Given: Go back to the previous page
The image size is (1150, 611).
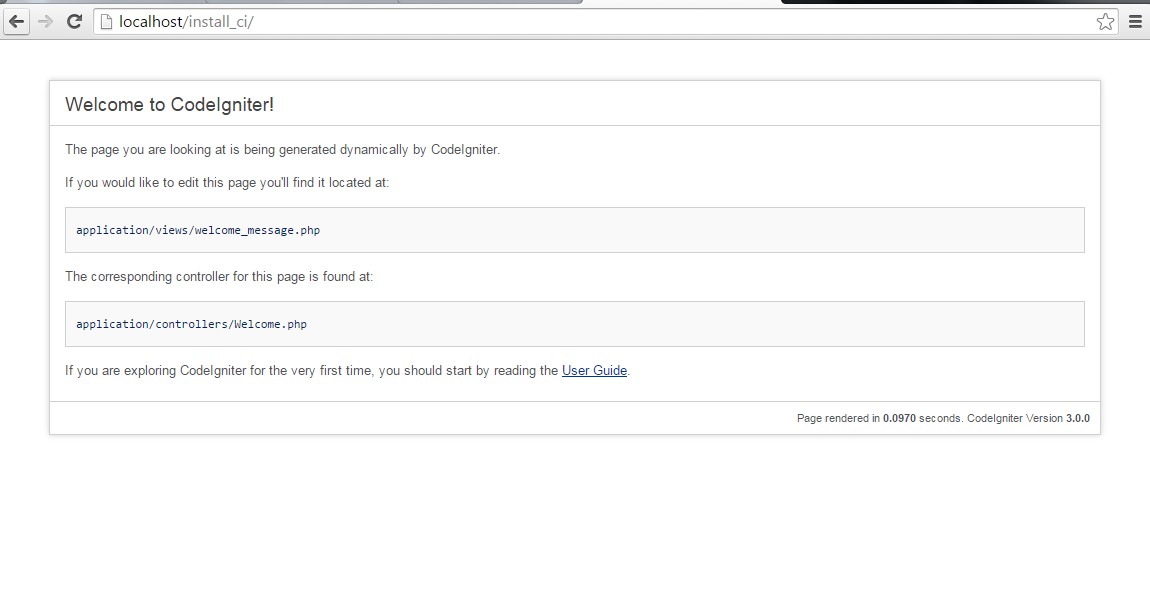Looking at the screenshot, I should tap(16, 21).
